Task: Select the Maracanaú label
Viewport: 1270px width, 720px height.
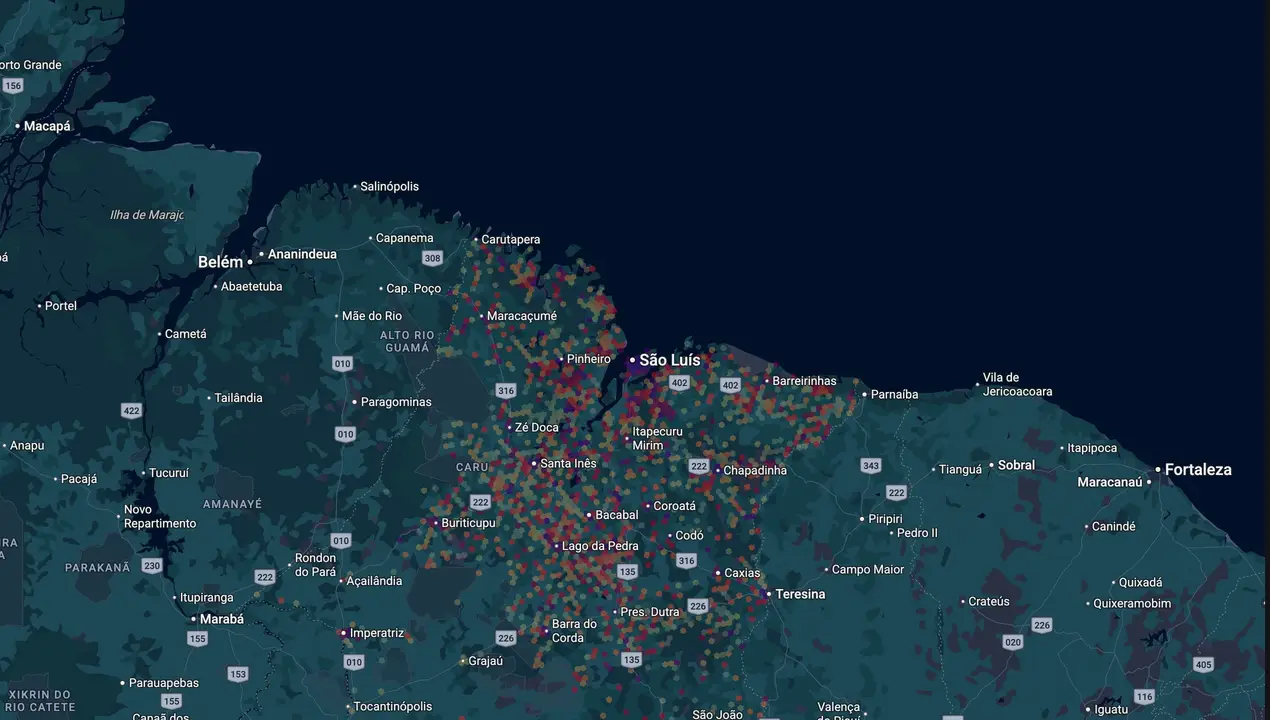Action: coord(1110,482)
